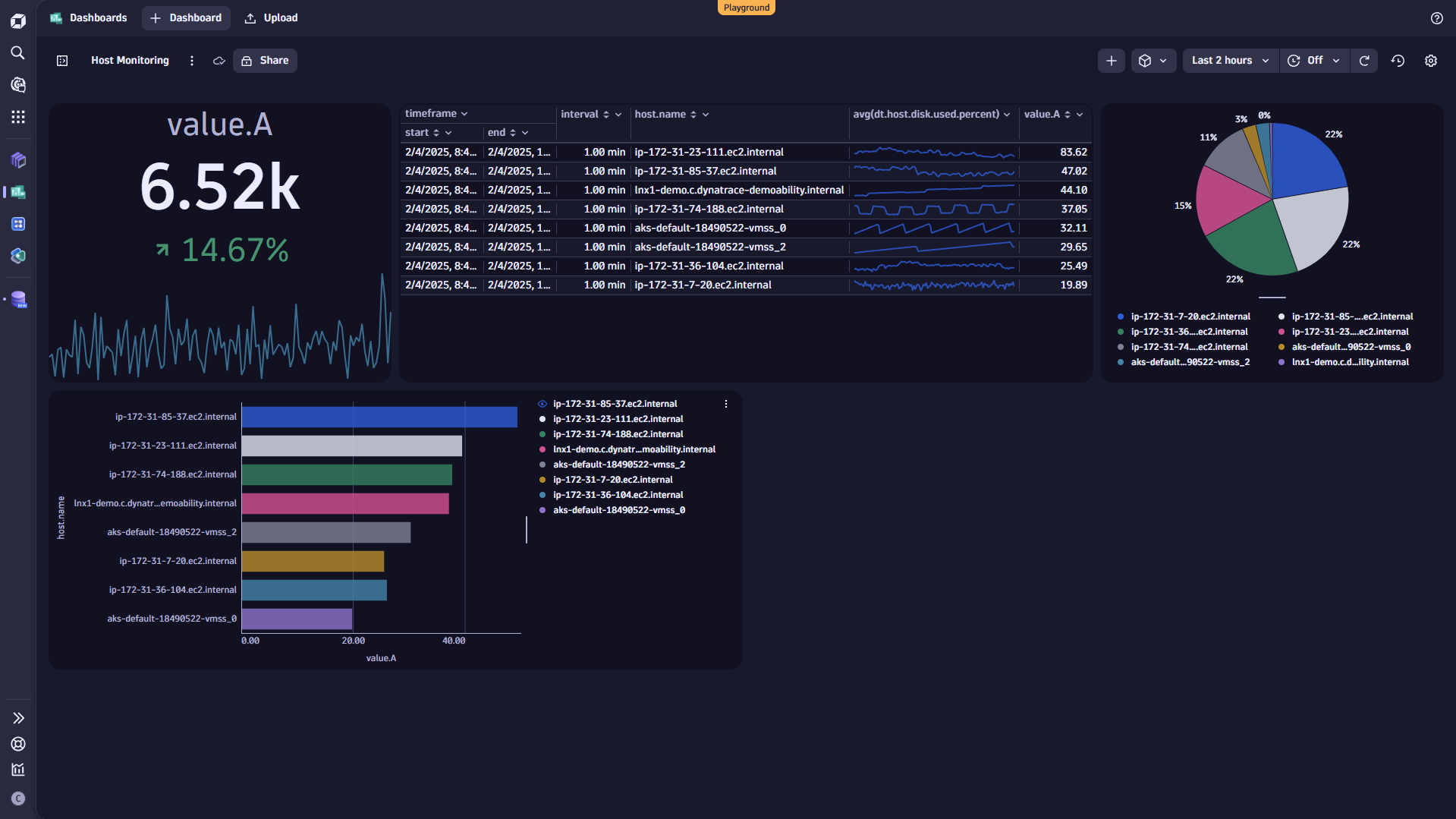Viewport: 1456px width, 819px height.
Task: Click the blue color dot beside ip-172-31-85-37.ec2.internal
Action: pos(541,403)
